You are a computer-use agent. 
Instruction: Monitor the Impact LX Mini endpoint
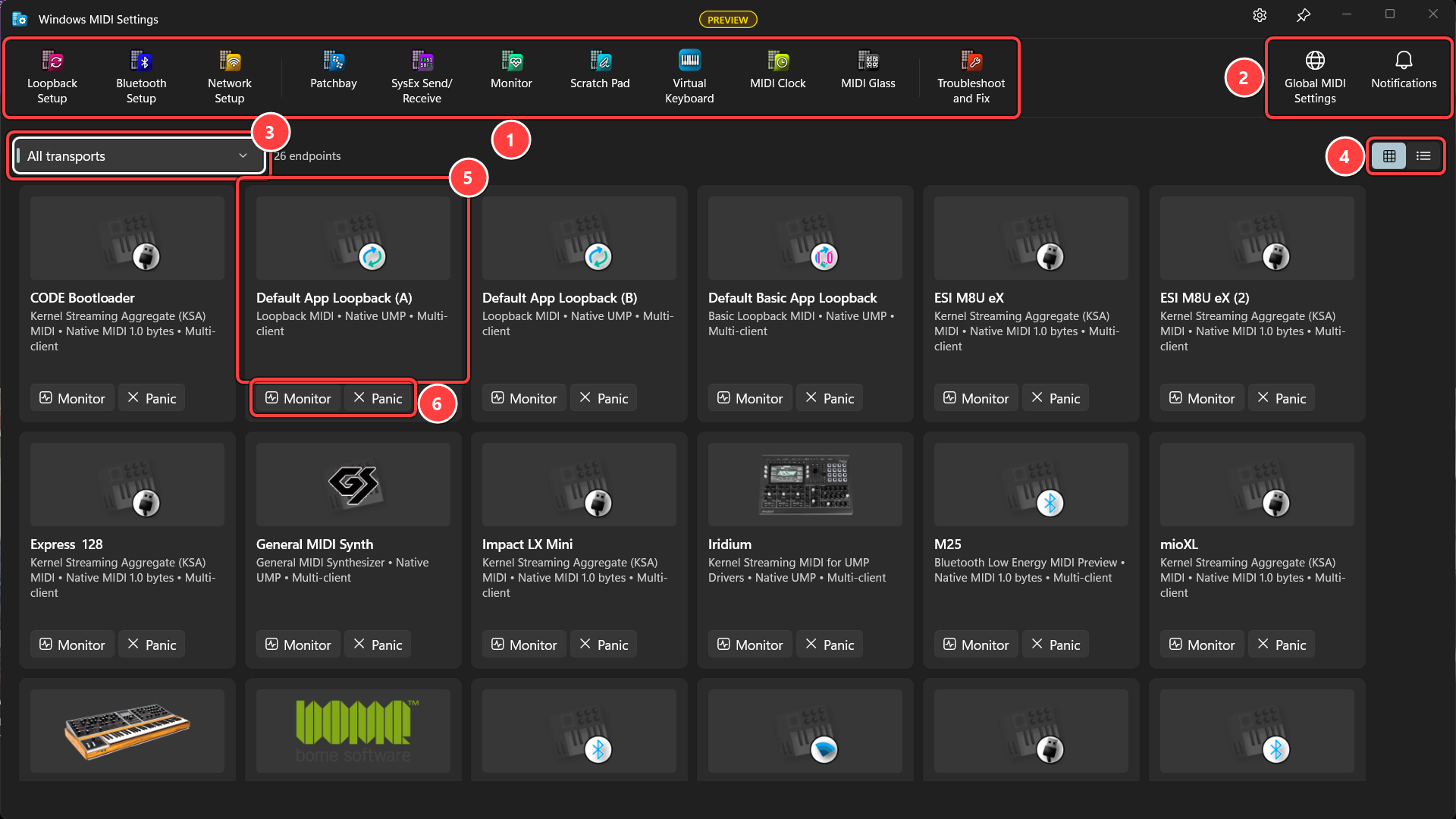coord(524,645)
